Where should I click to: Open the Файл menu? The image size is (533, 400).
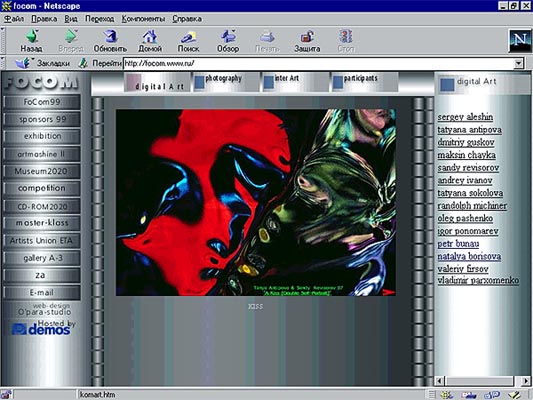(14, 19)
